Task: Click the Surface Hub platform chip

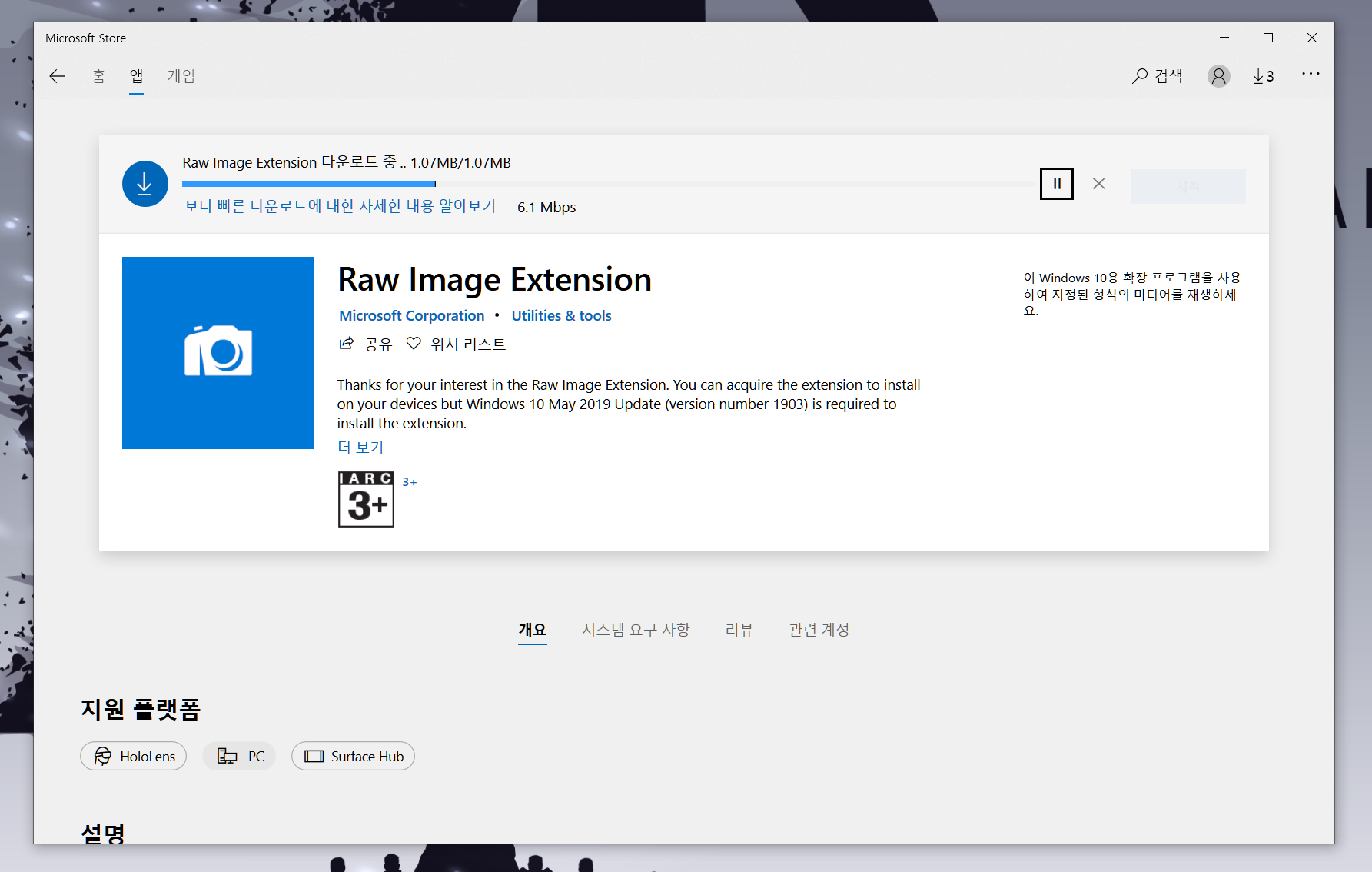Action: point(353,756)
